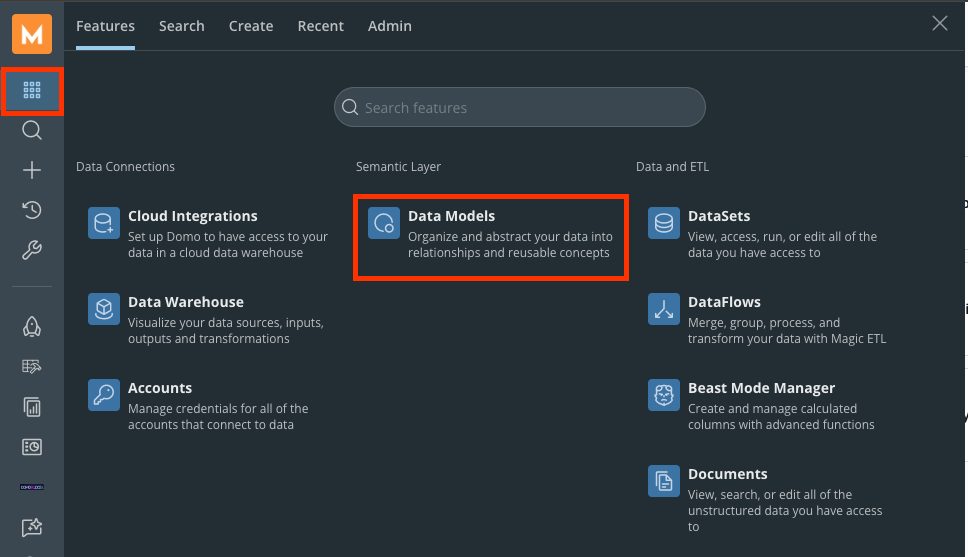968x557 pixels.
Task: Open the DataSets title link
Action: (x=719, y=216)
